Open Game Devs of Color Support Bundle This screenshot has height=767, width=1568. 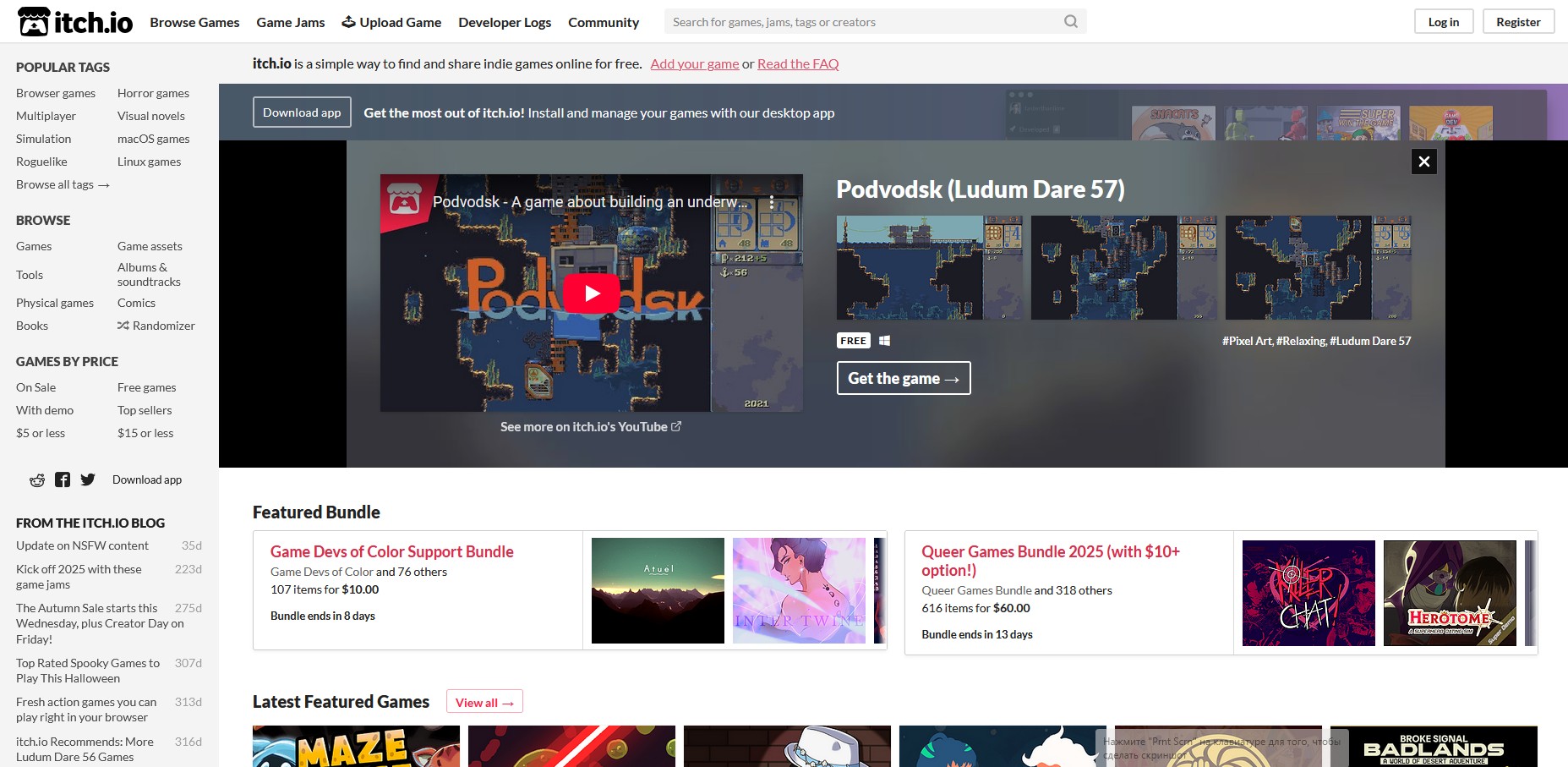click(x=391, y=551)
